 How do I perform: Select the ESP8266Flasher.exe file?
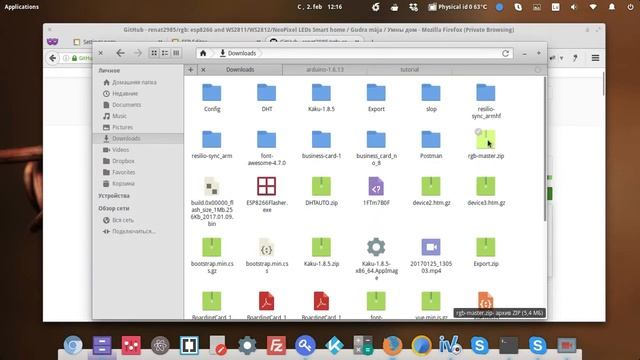coord(267,187)
